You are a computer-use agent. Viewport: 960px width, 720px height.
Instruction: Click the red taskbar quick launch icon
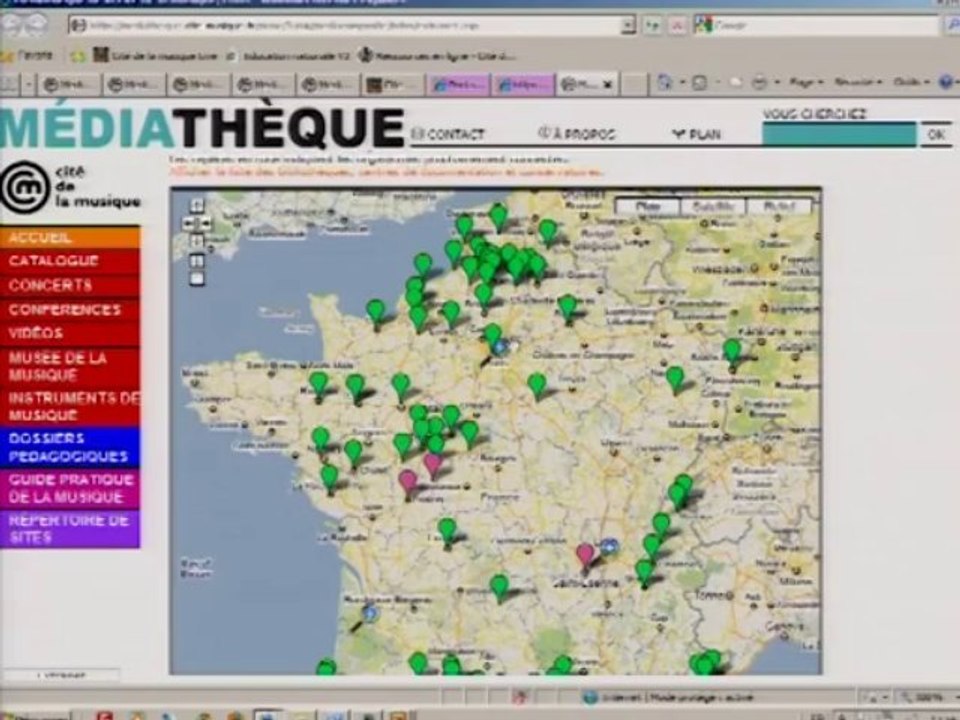click(105, 715)
